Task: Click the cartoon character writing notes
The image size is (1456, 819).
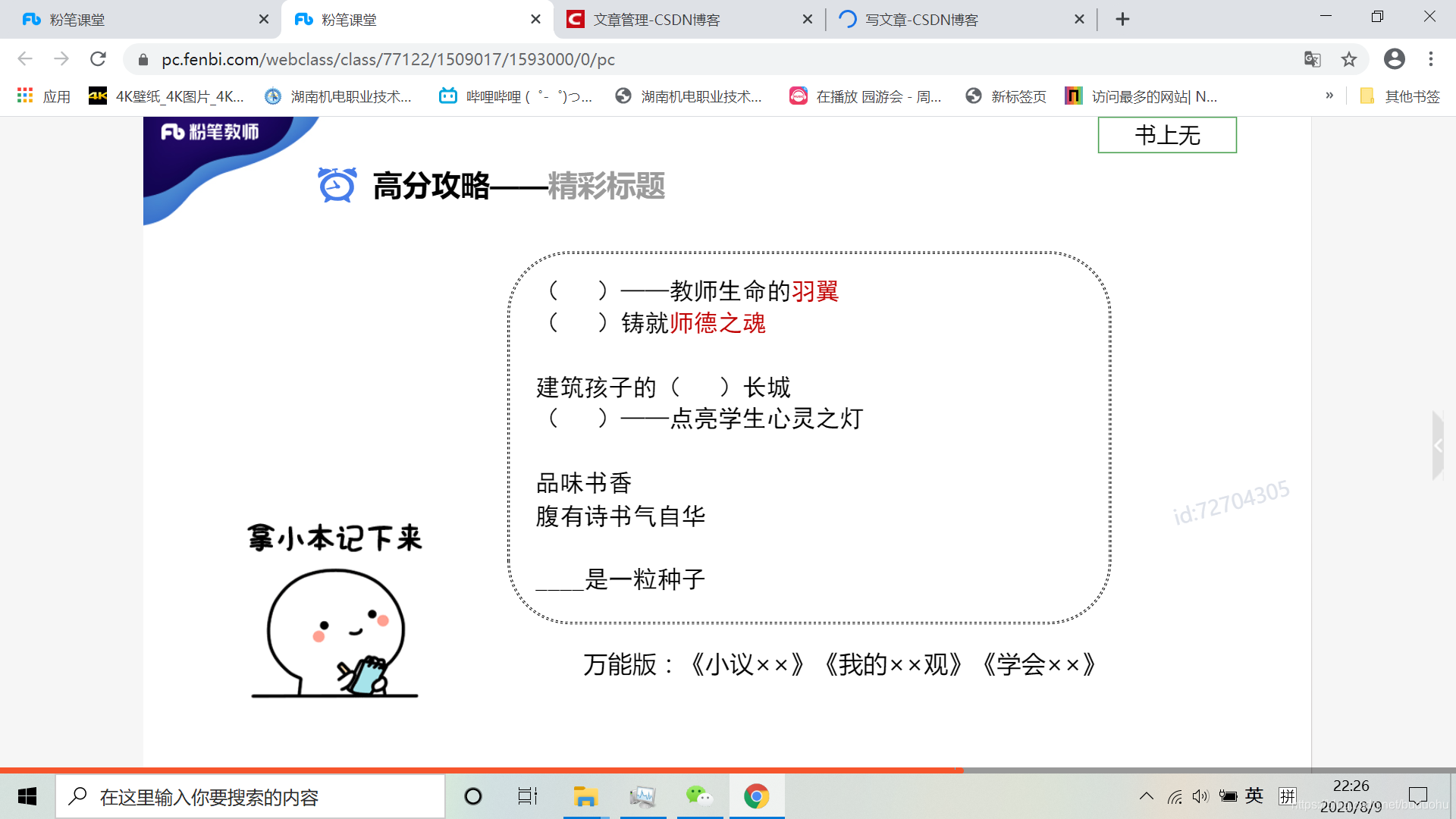Action: (x=334, y=633)
